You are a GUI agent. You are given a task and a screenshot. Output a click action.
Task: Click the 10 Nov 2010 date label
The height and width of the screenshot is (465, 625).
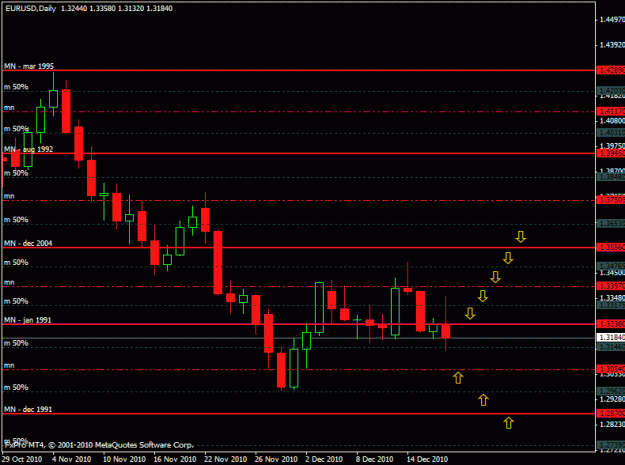click(x=124, y=459)
